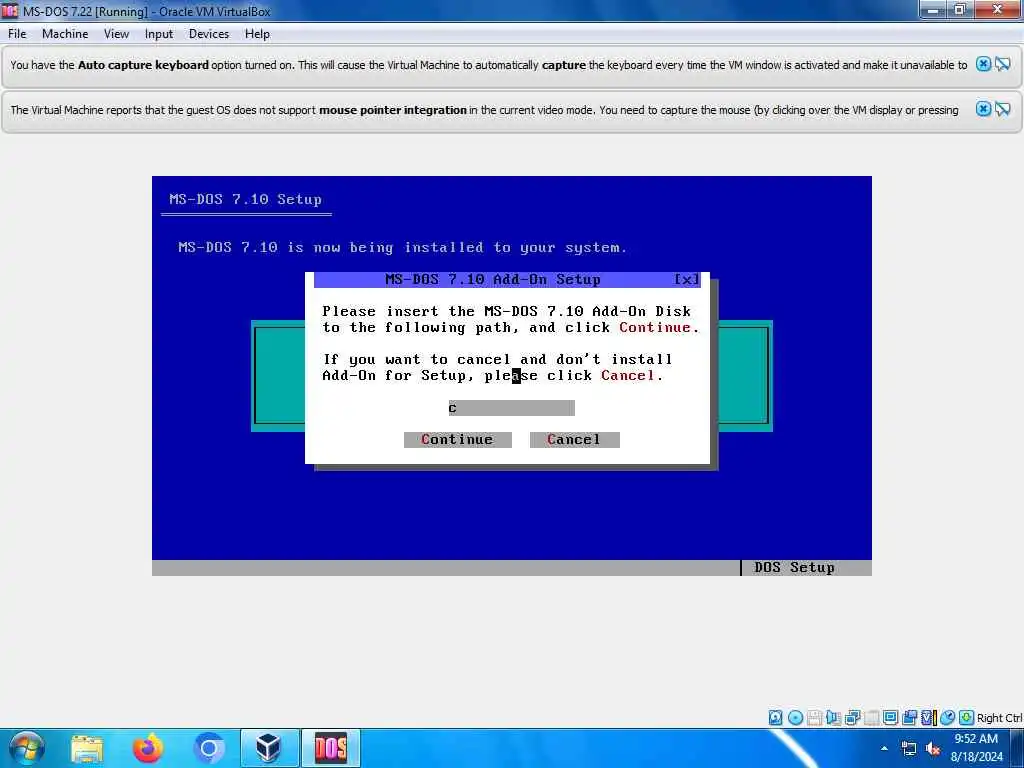Click the display monitor status icon

[x=890, y=718]
